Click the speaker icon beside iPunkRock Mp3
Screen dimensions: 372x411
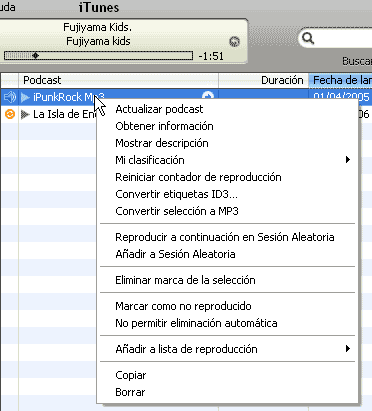10,97
